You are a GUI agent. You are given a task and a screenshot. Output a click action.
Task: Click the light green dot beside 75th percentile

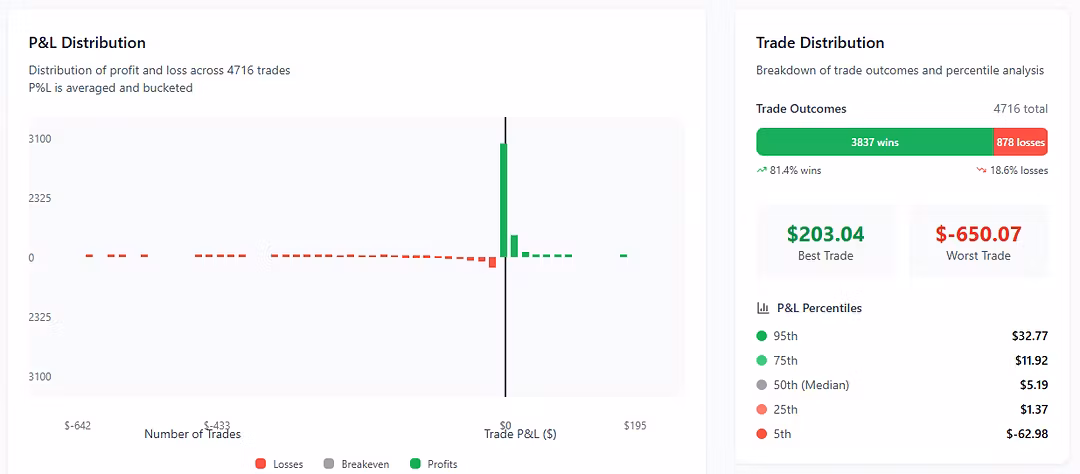pos(762,360)
